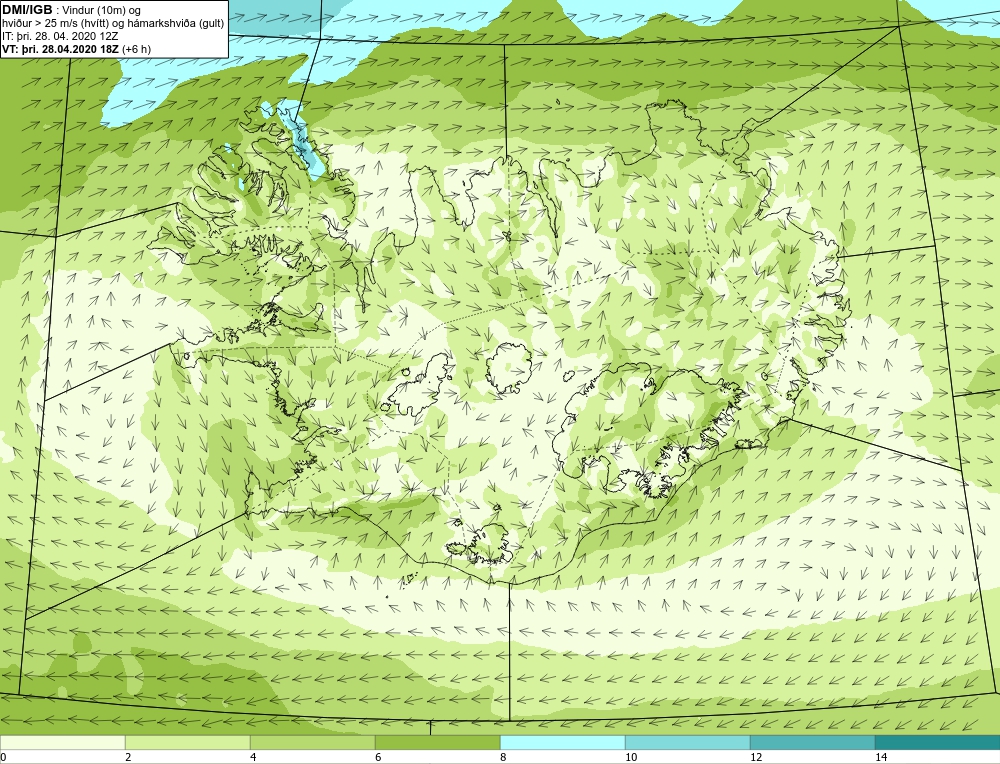Click the legend value '0'
1000x764 pixels.
tap(3, 757)
